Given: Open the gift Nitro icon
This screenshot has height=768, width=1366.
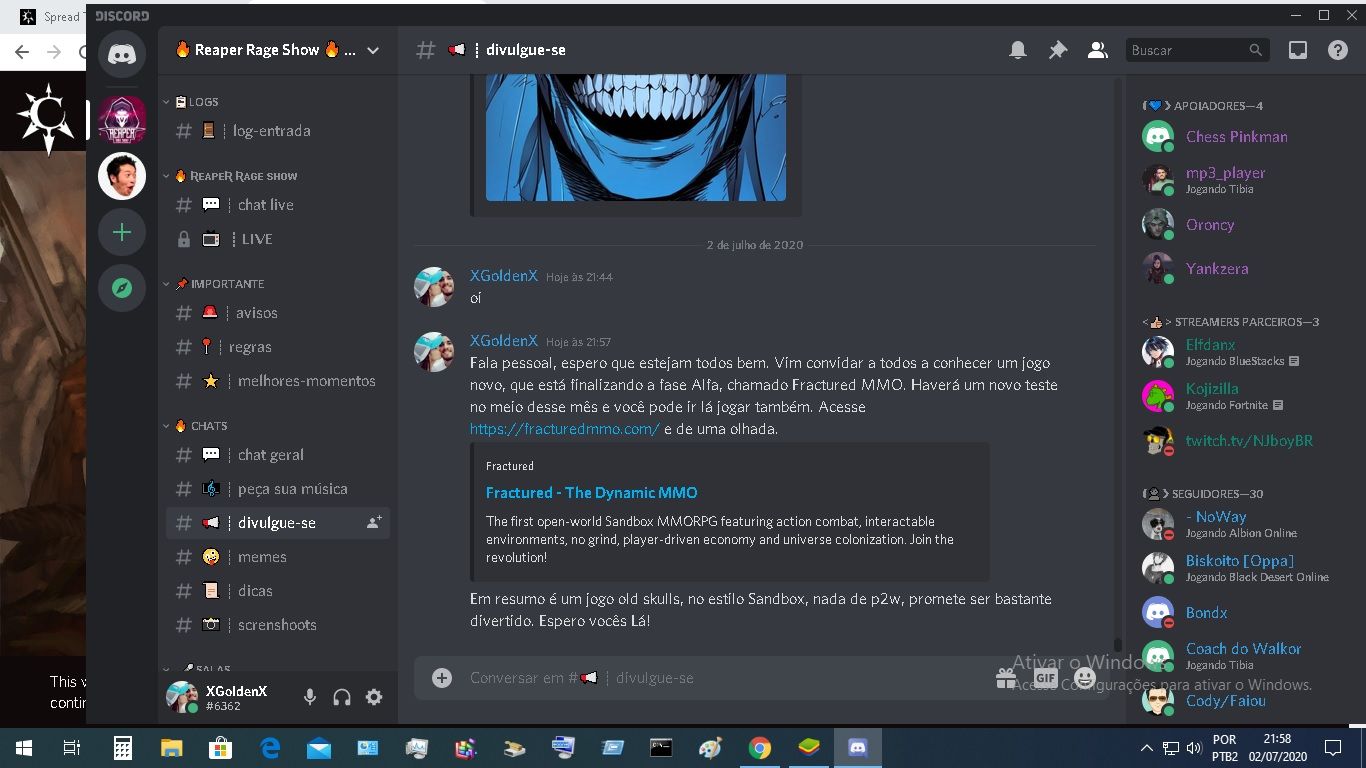Looking at the screenshot, I should point(1006,678).
